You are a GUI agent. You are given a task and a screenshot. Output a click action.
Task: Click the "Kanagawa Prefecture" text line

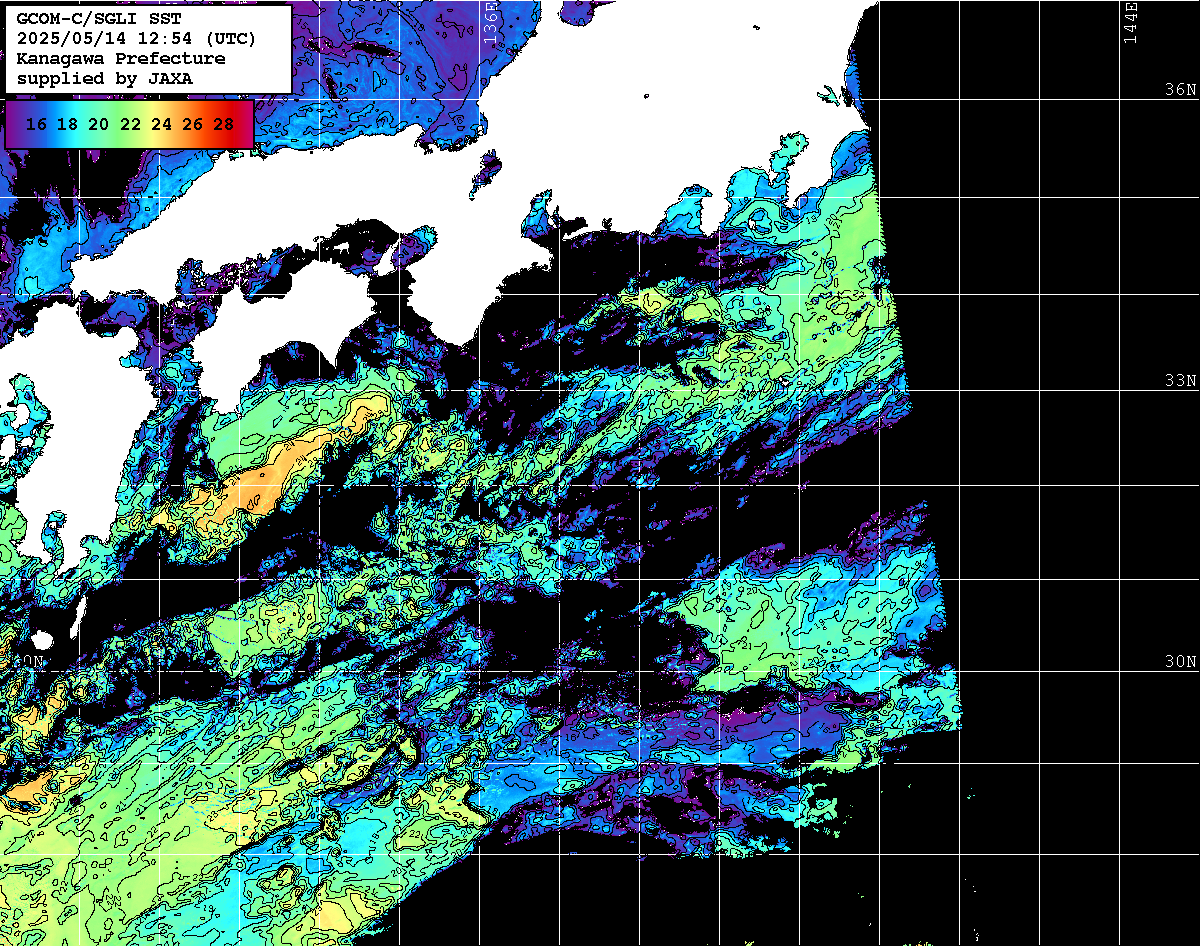coord(121,59)
